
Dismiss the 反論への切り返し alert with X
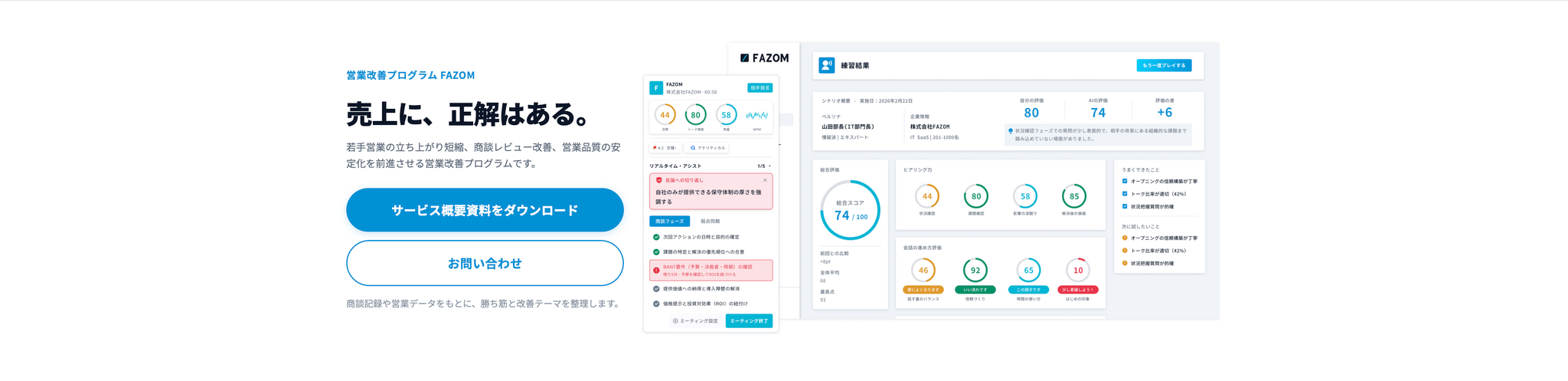(765, 180)
